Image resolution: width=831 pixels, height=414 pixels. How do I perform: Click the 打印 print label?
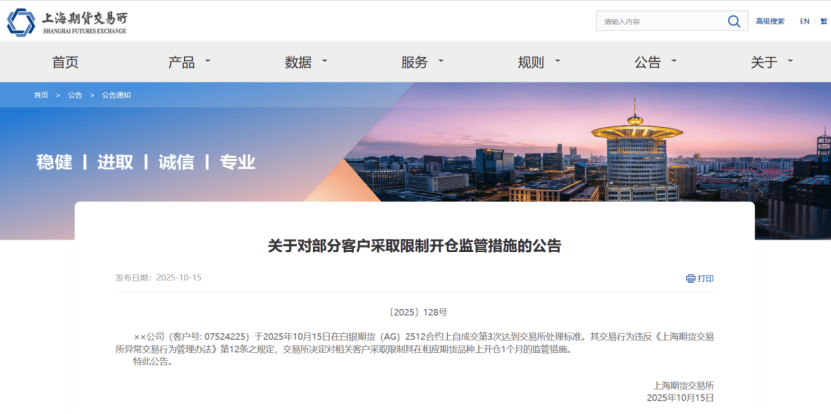(706, 278)
